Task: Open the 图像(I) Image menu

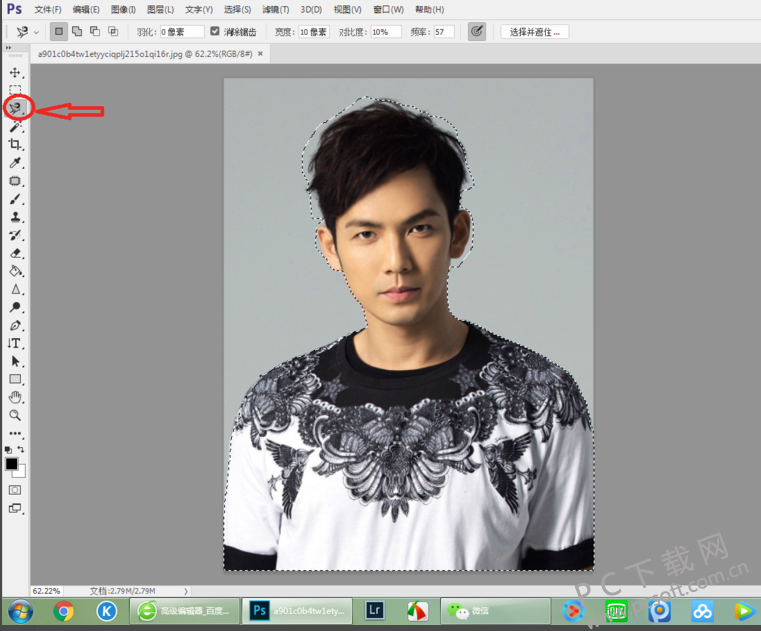Action: coord(124,9)
